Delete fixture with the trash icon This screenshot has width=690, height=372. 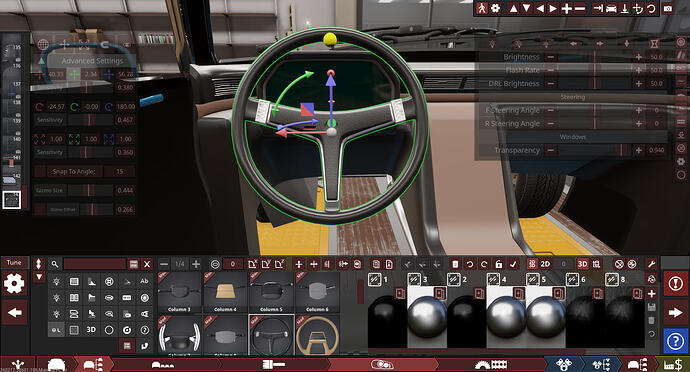[x=455, y=264]
